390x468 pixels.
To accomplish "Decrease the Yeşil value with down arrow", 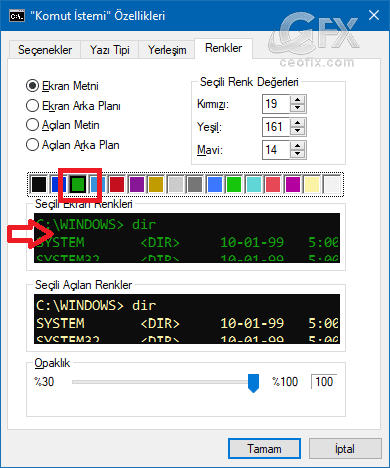I will click(x=298, y=131).
